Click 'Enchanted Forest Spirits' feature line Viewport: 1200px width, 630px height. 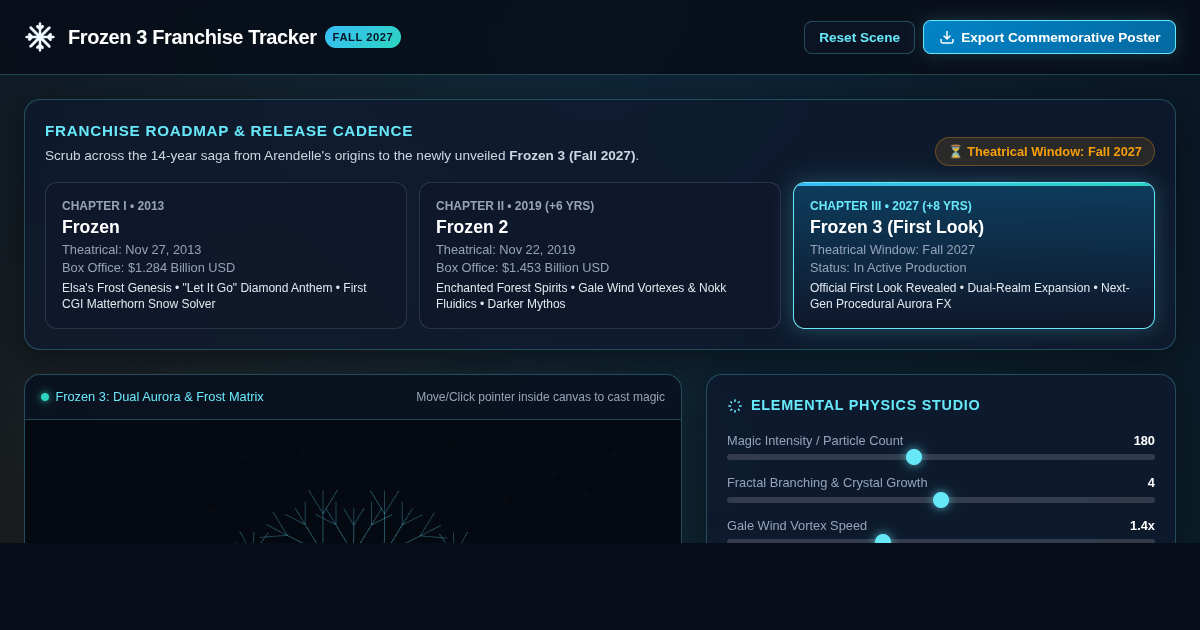[x=581, y=296]
